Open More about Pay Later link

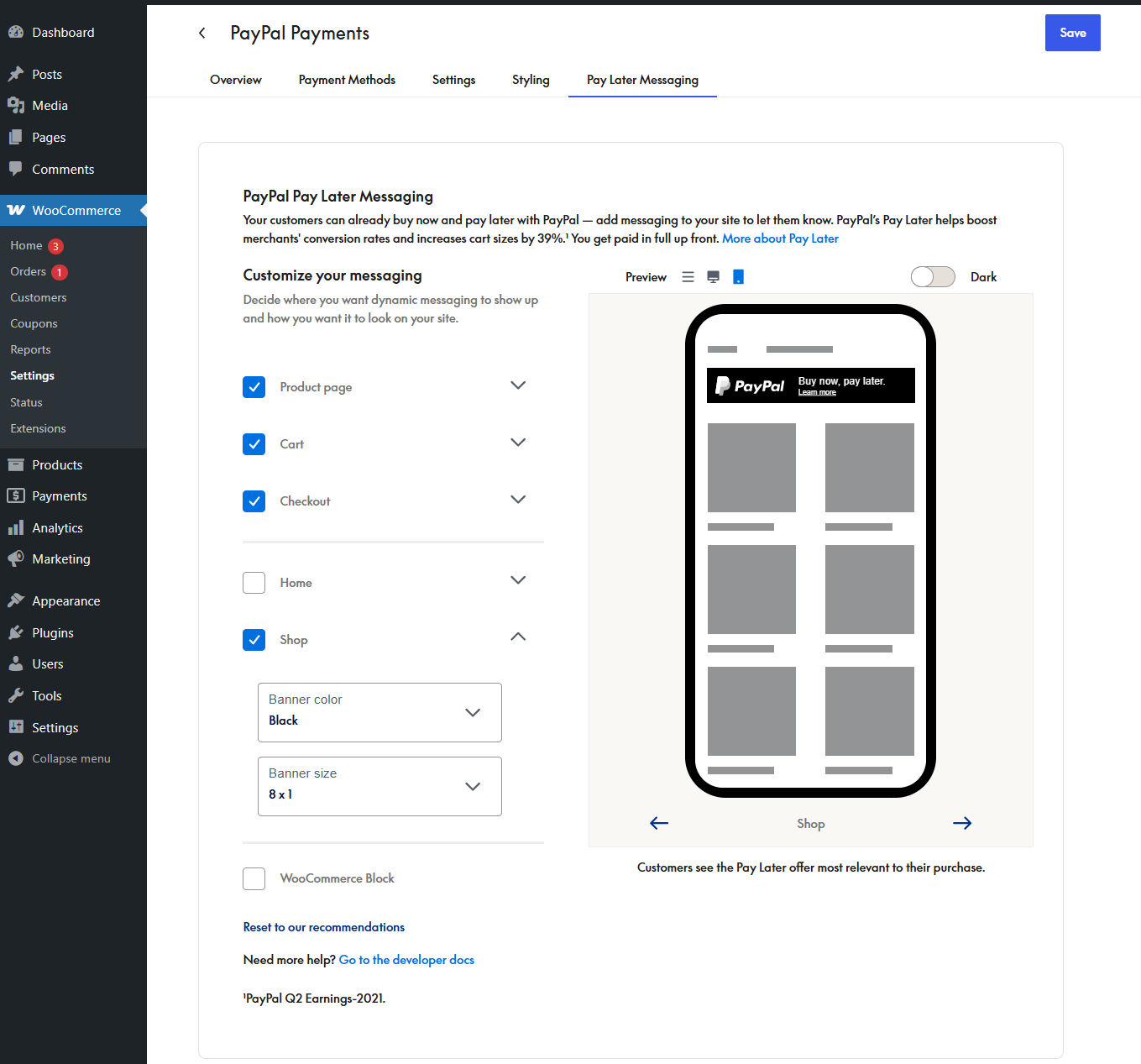(780, 238)
